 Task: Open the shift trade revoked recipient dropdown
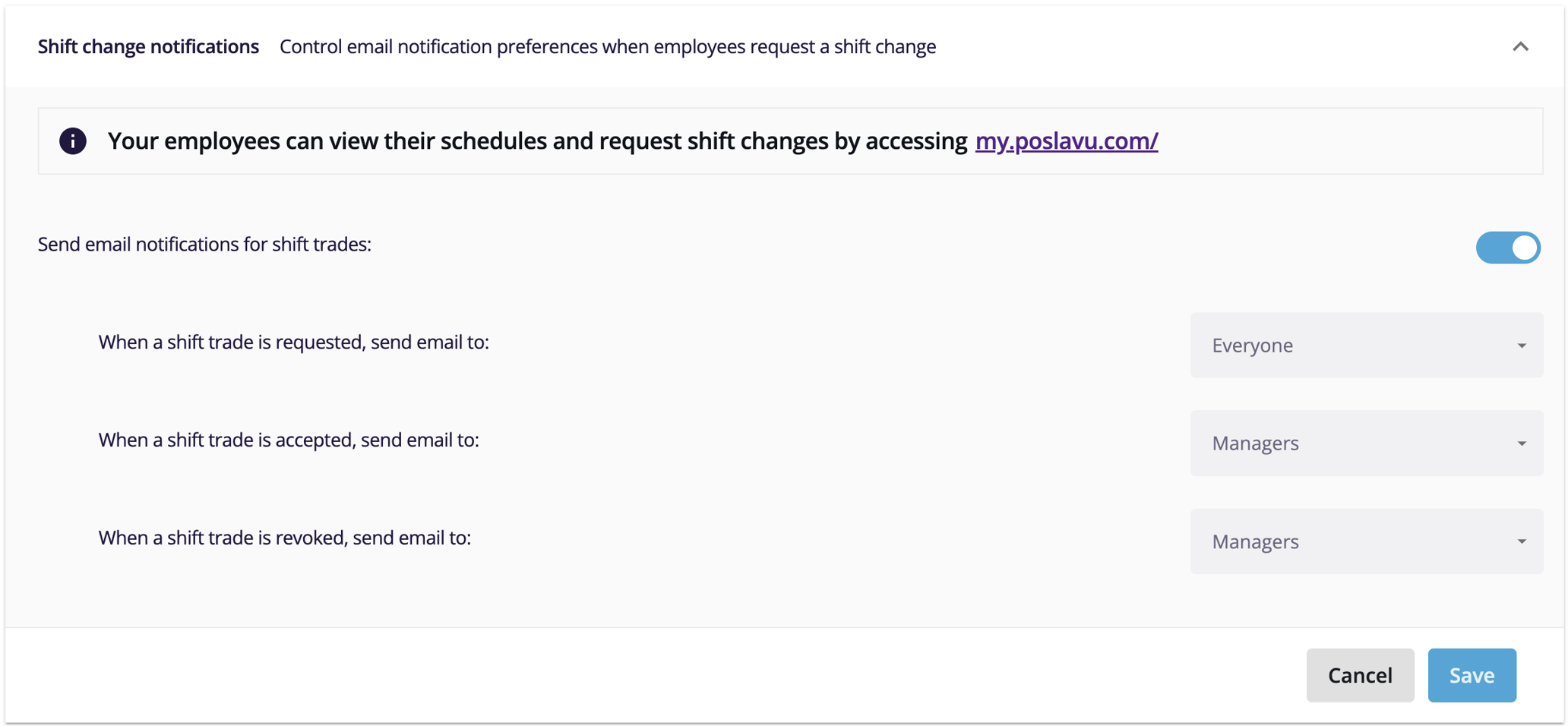[x=1365, y=541]
